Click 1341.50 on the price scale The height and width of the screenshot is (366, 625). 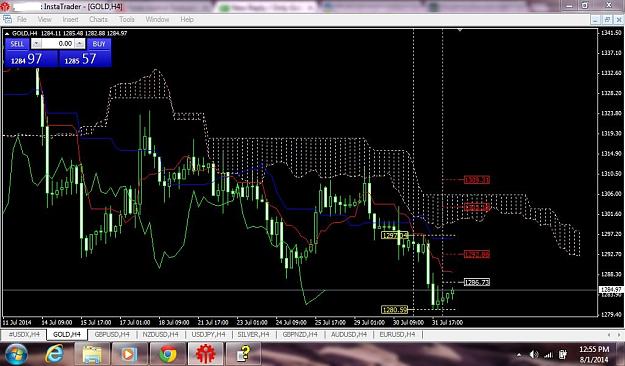[611, 33]
